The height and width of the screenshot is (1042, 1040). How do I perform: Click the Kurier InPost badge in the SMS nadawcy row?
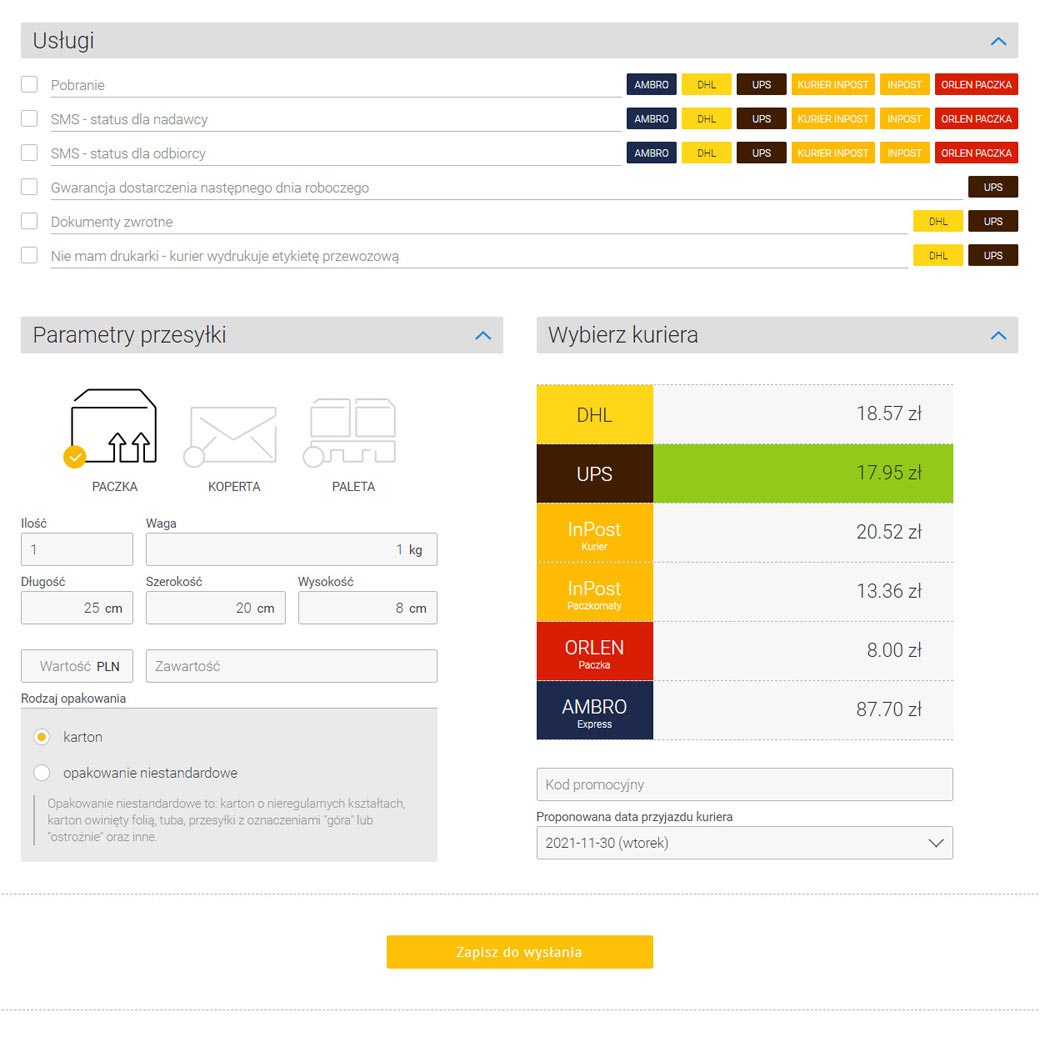click(x=833, y=119)
